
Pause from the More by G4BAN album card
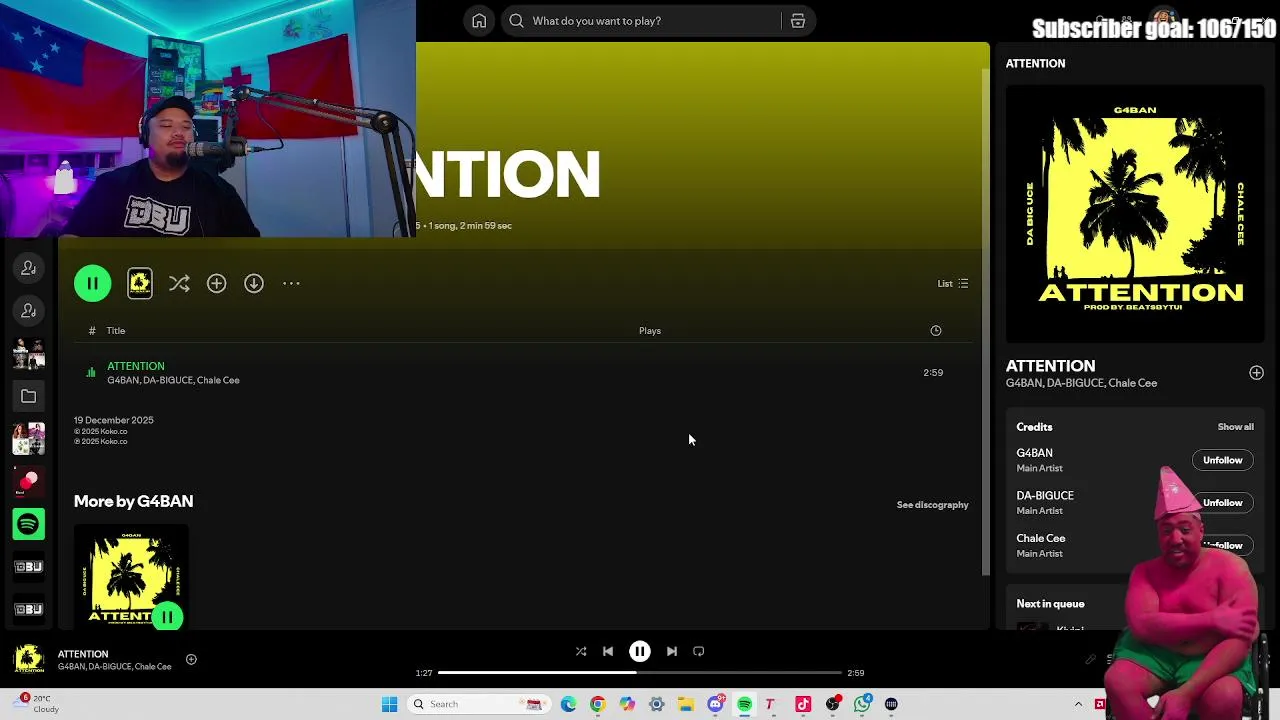coord(168,617)
